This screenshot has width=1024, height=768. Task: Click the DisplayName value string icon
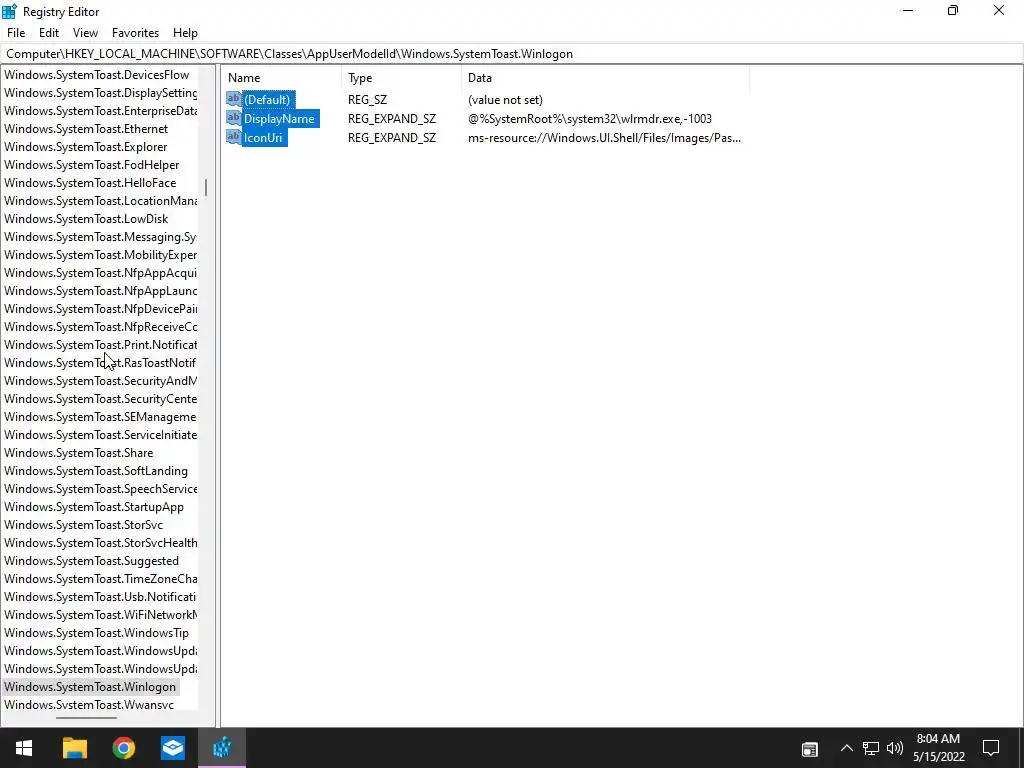point(234,118)
